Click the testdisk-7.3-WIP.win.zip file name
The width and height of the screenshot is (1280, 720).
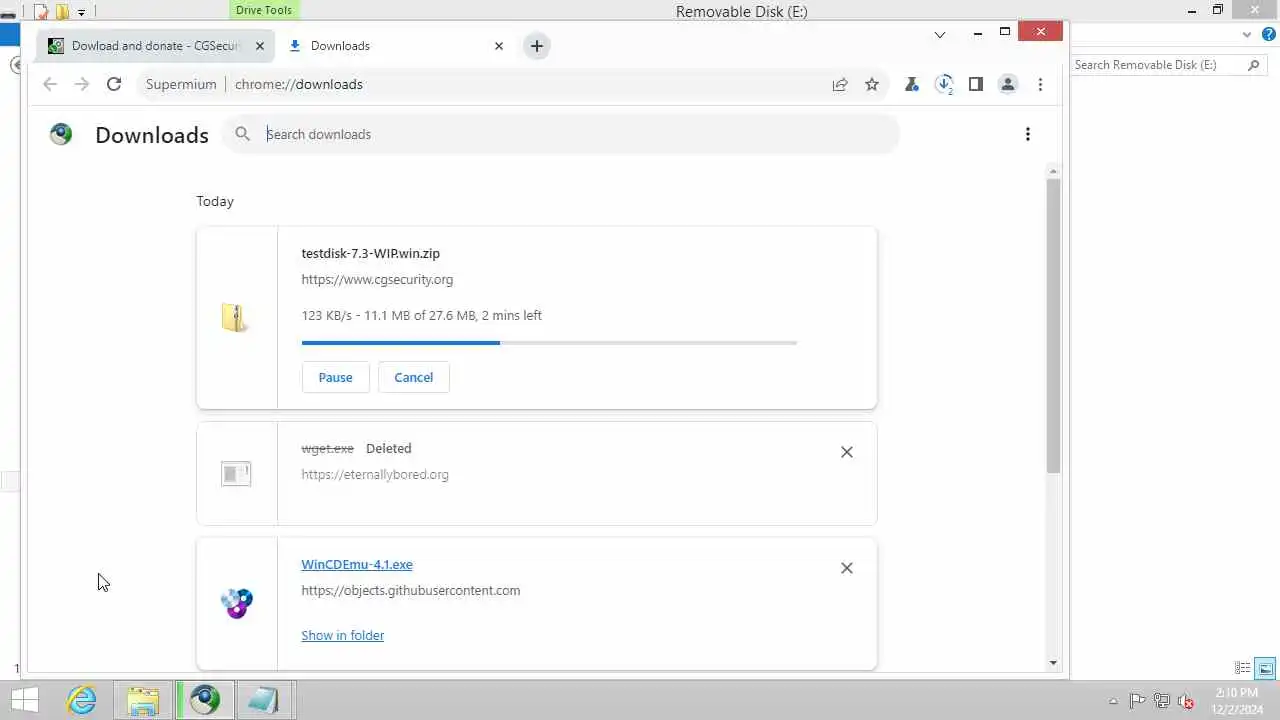(x=370, y=253)
